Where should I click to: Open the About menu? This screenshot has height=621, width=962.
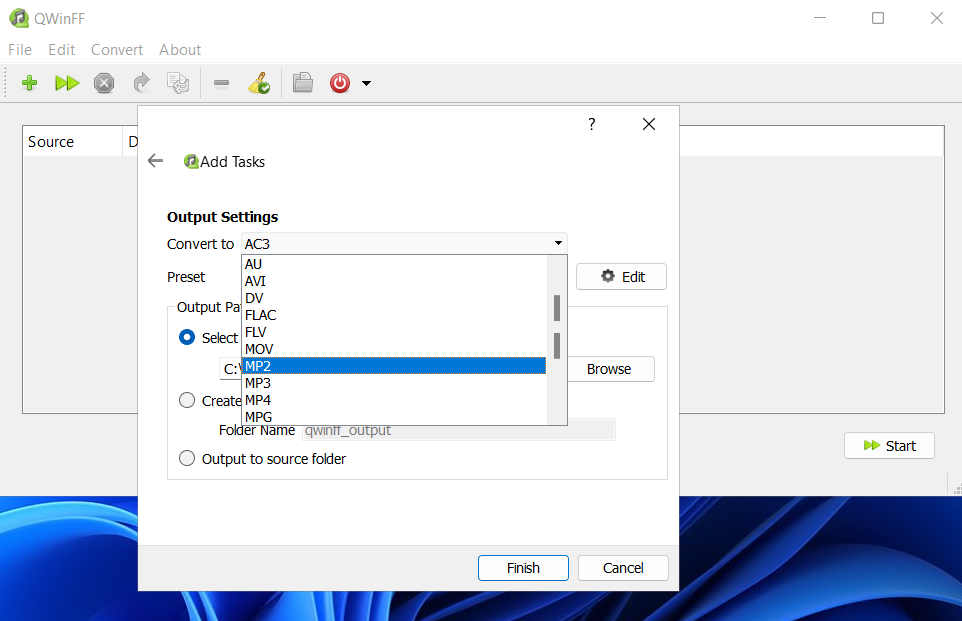click(180, 50)
